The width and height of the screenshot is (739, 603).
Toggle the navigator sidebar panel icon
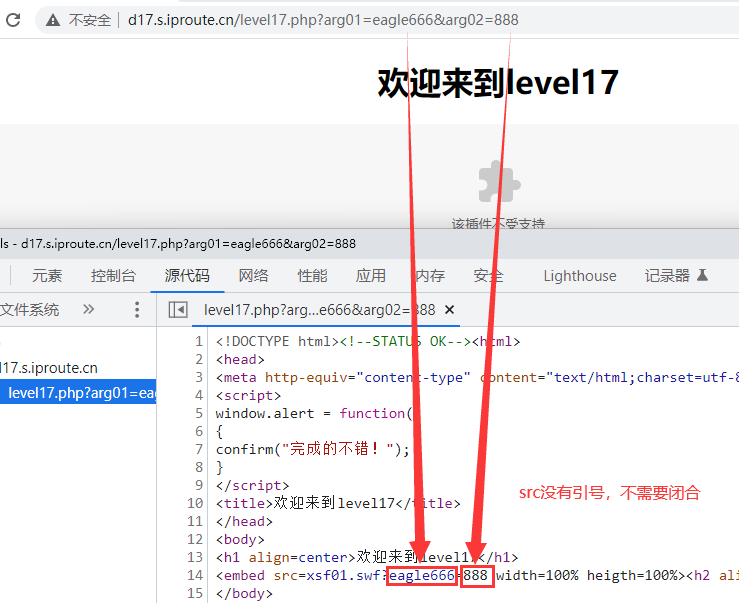coord(178,310)
